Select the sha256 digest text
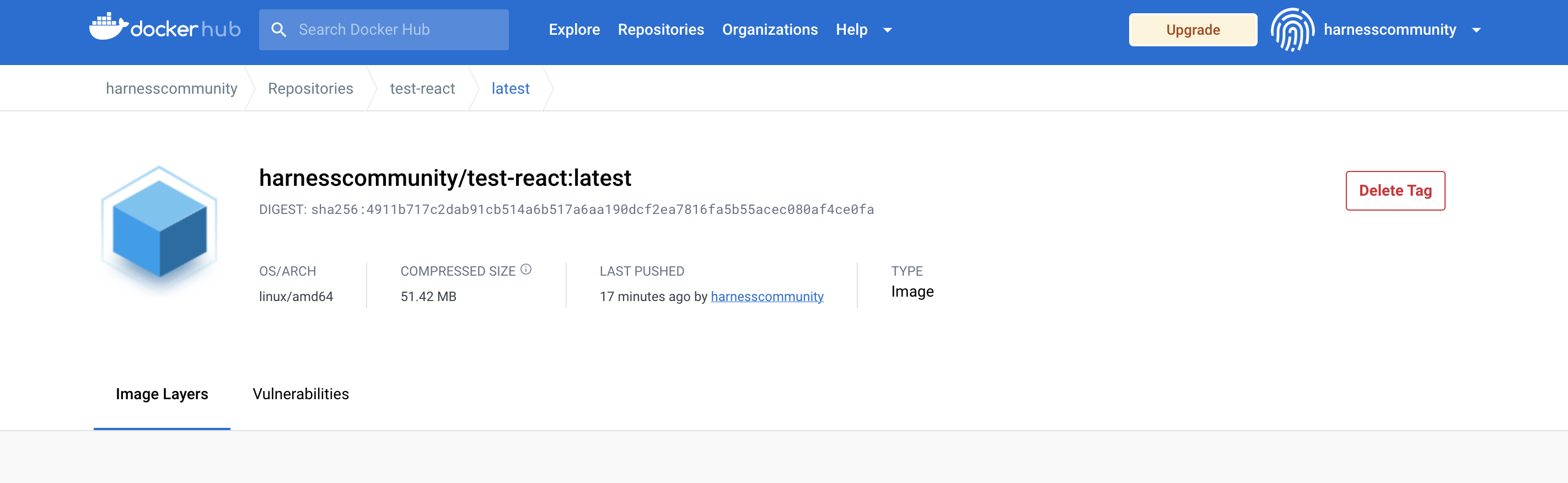 coord(592,210)
